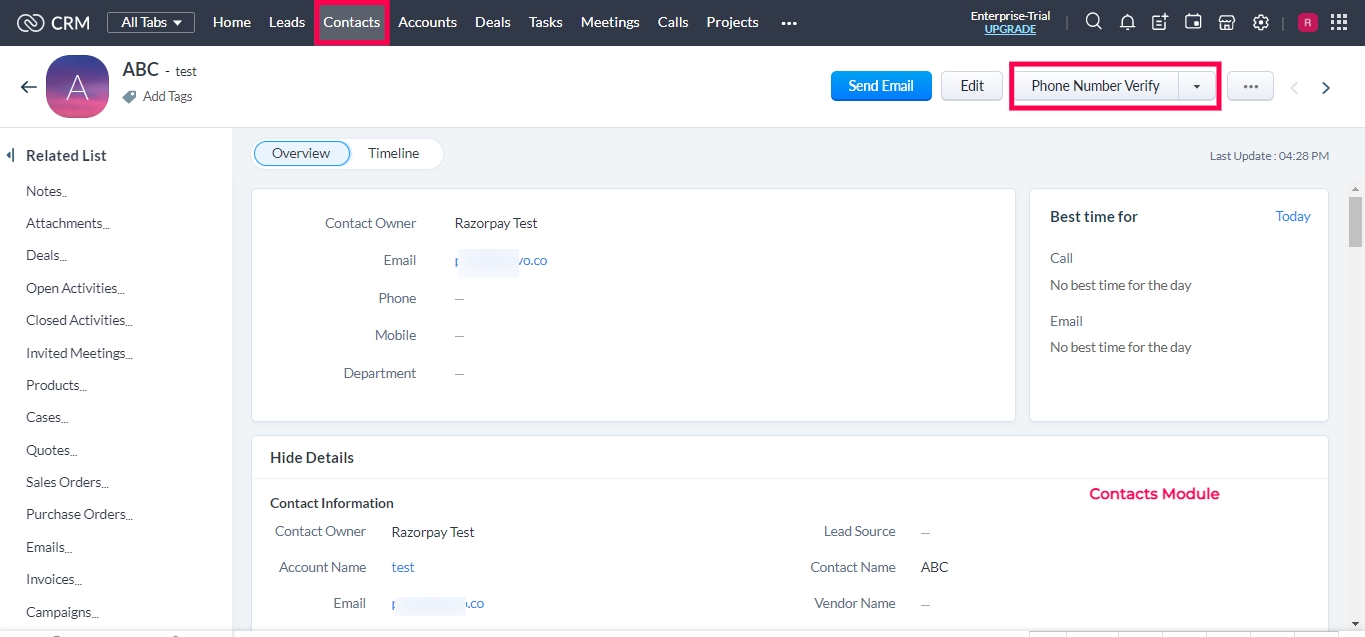1365x637 pixels.
Task: Open Attachments in Related List
Action: (x=68, y=223)
